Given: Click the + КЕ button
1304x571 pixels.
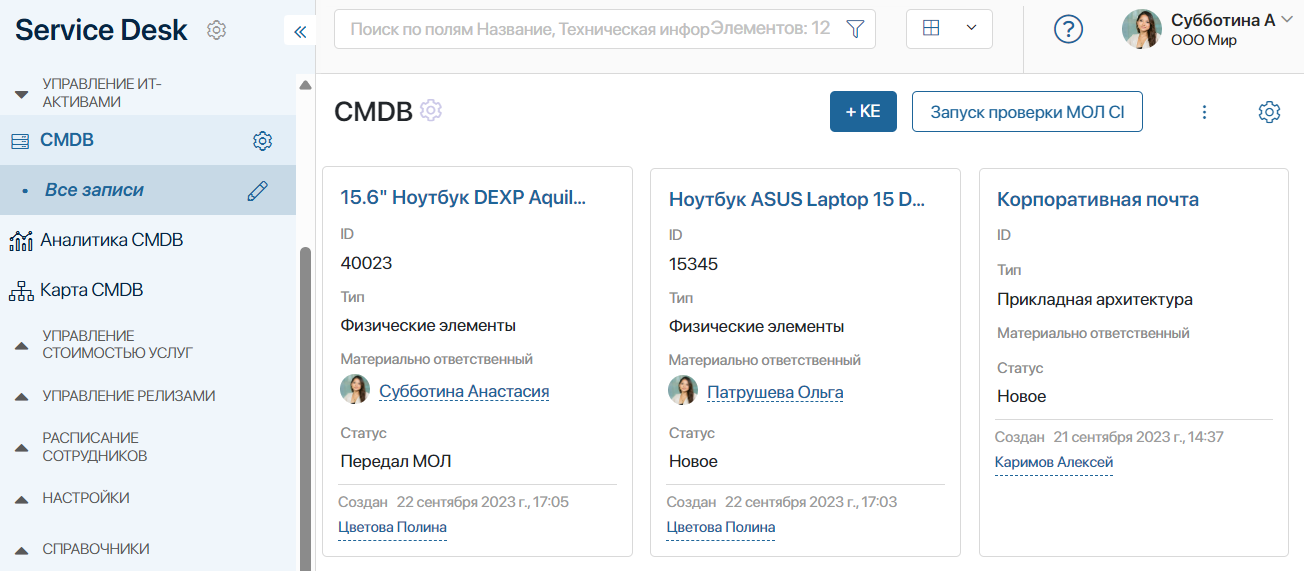Looking at the screenshot, I should coord(863,111).
